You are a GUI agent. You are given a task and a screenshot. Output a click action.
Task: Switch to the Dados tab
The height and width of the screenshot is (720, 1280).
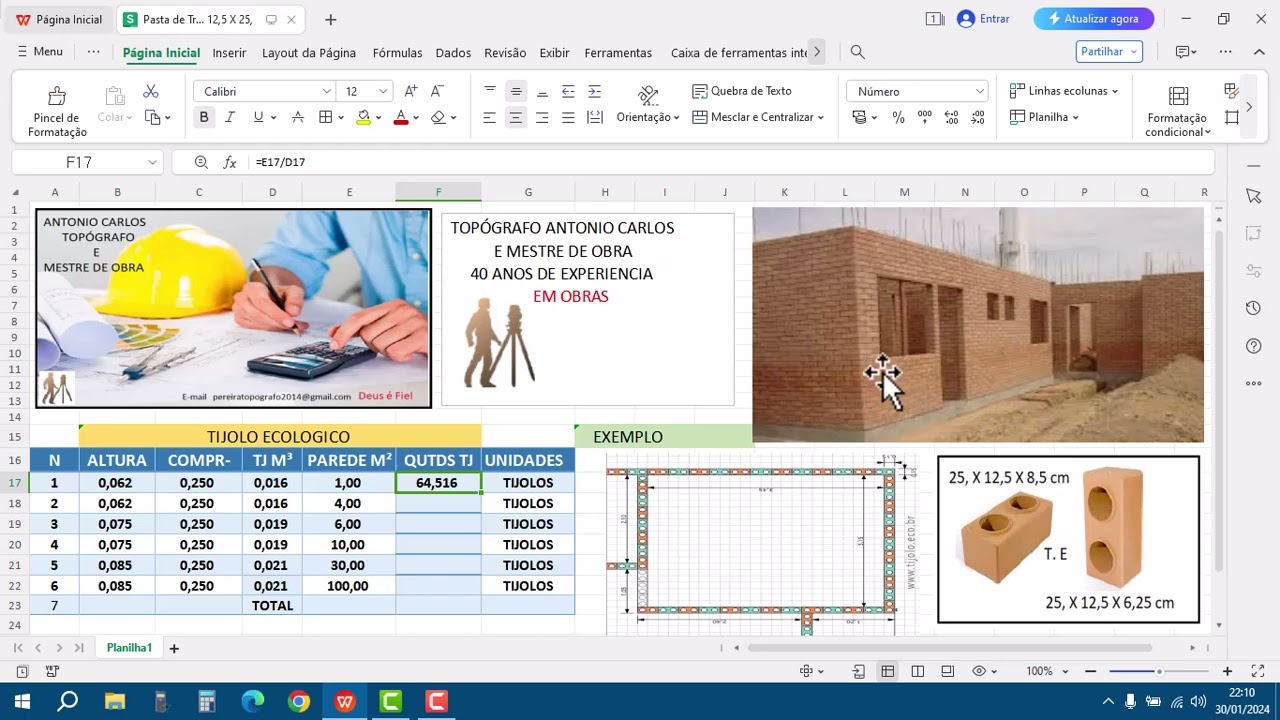tap(453, 53)
